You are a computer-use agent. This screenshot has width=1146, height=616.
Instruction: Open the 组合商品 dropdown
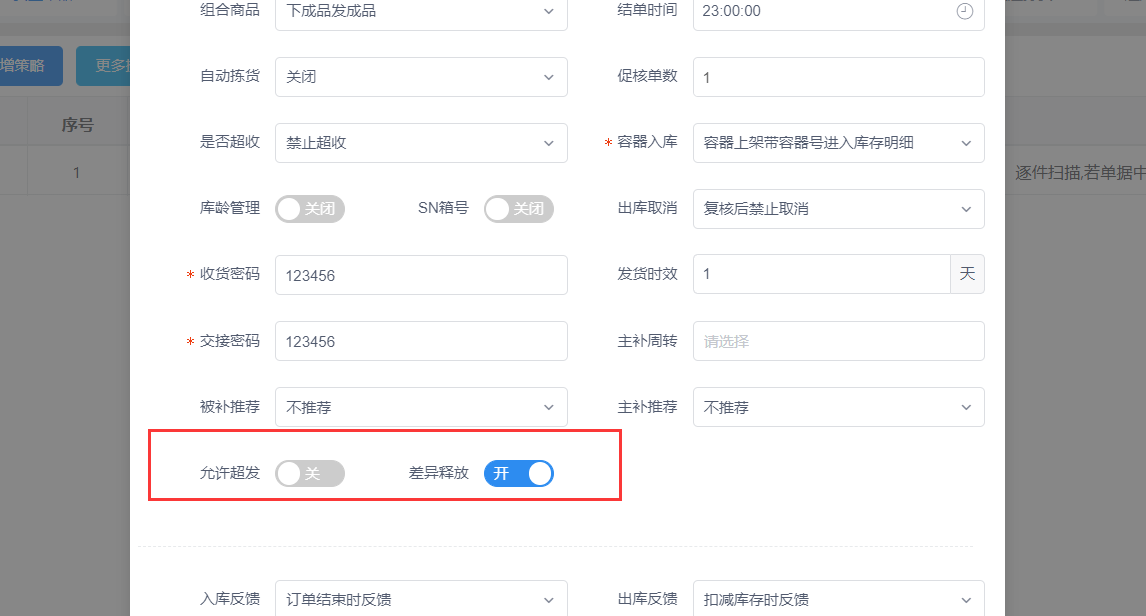(x=421, y=11)
